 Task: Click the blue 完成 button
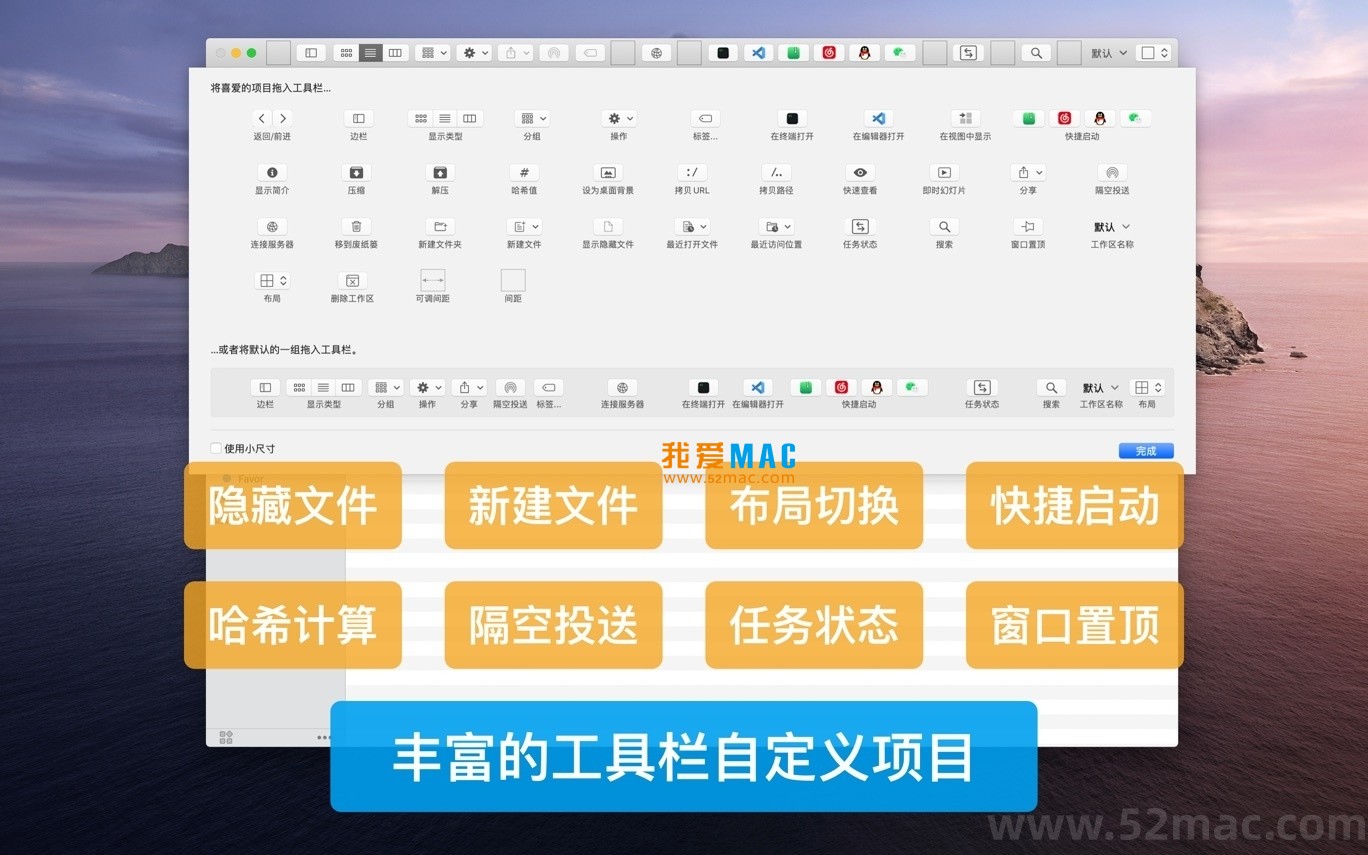pos(1145,450)
